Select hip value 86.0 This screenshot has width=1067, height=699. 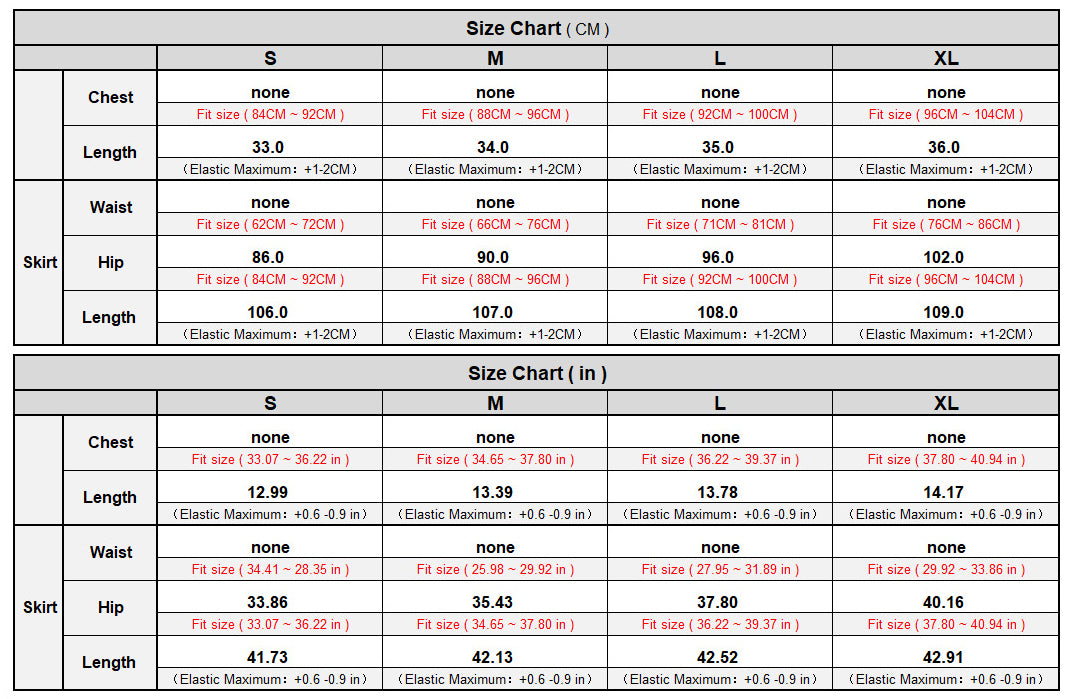point(268,257)
